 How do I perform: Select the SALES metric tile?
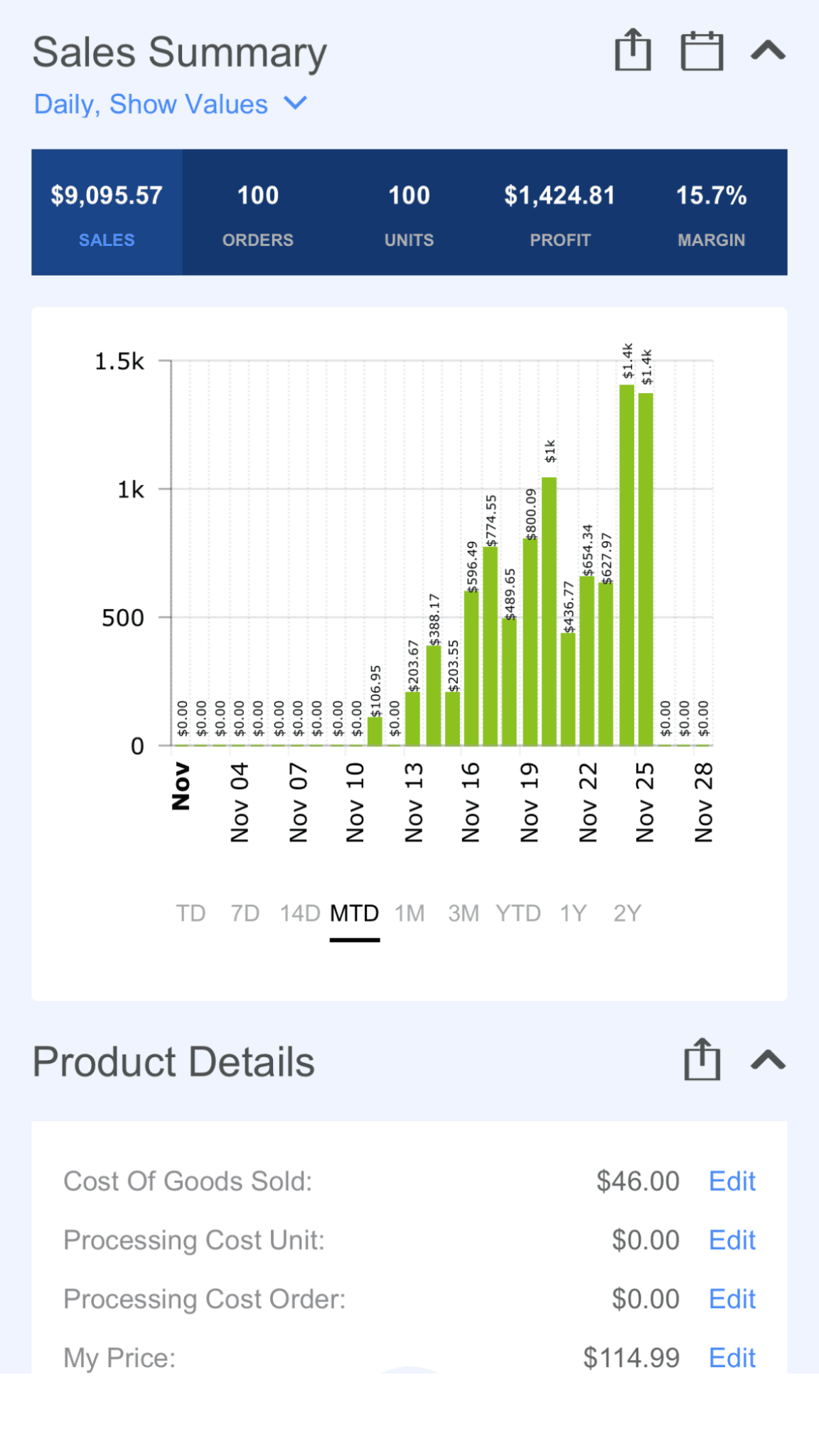pyautogui.click(x=107, y=213)
